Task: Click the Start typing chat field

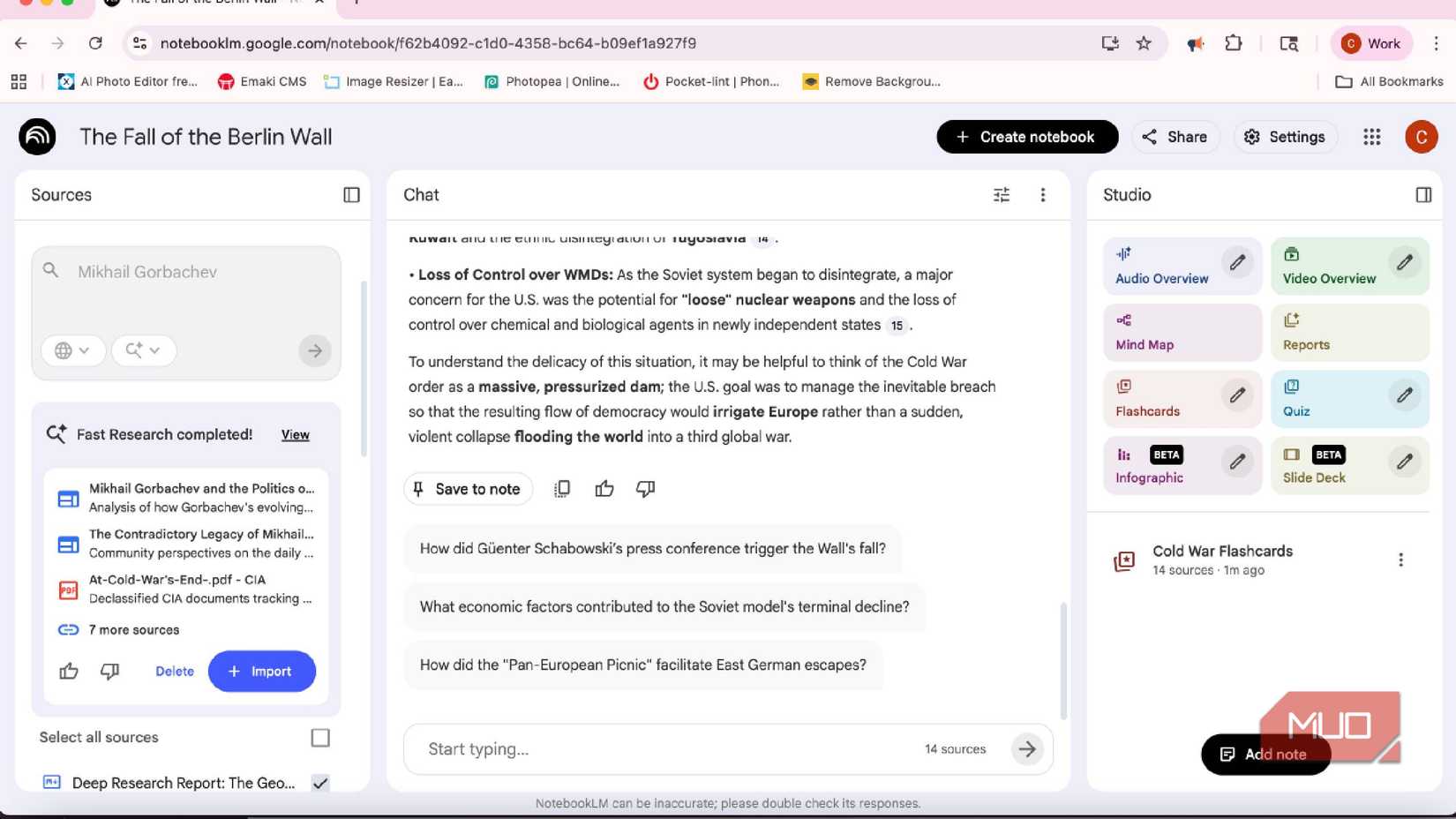Action: tap(618, 748)
